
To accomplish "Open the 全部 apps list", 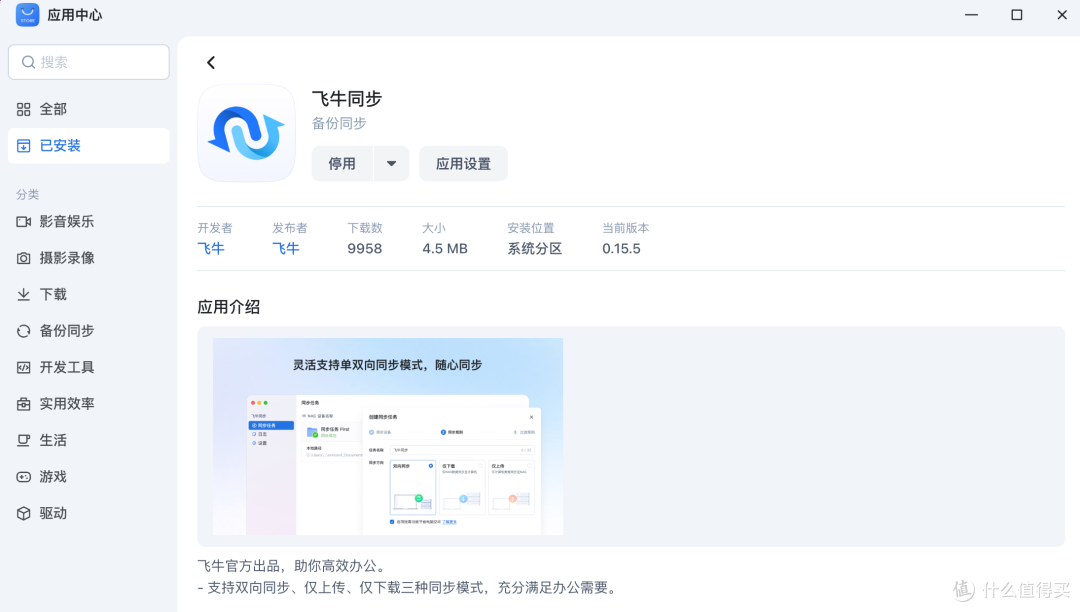I will 89,109.
